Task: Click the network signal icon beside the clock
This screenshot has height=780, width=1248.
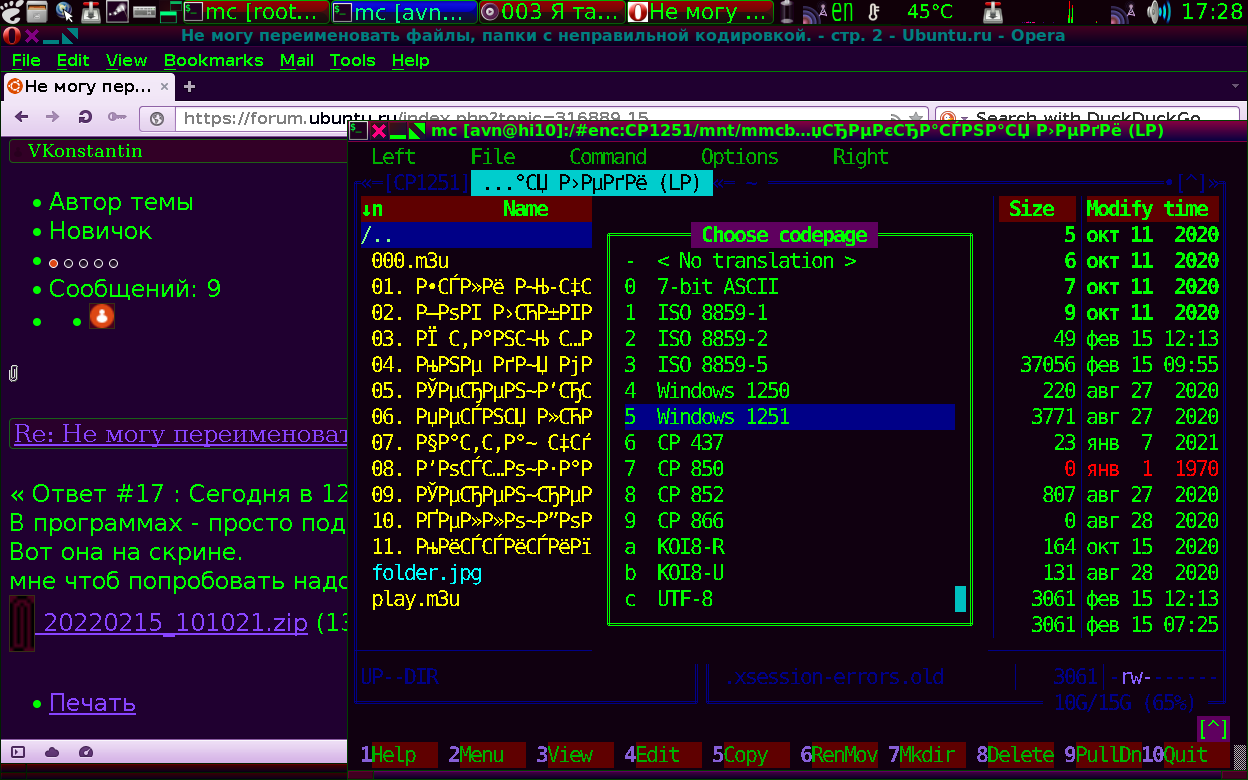Action: pos(1124,12)
